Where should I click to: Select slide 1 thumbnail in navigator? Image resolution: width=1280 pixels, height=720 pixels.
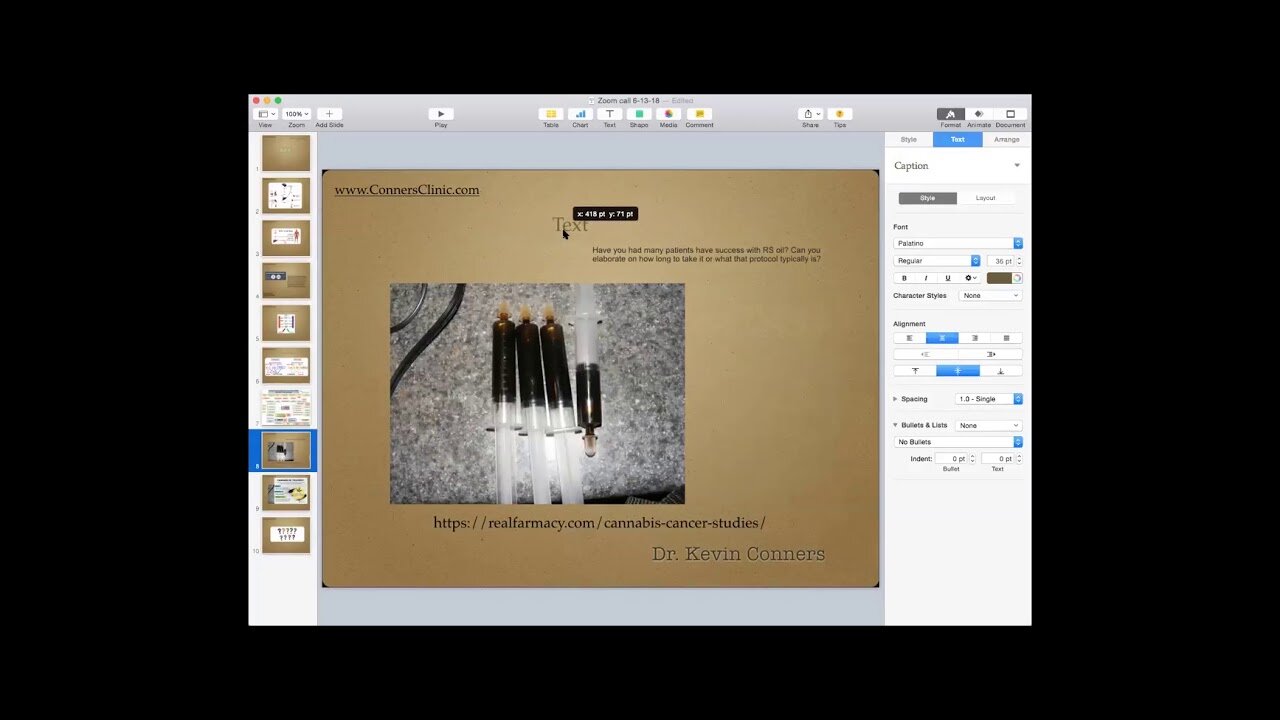coord(286,153)
